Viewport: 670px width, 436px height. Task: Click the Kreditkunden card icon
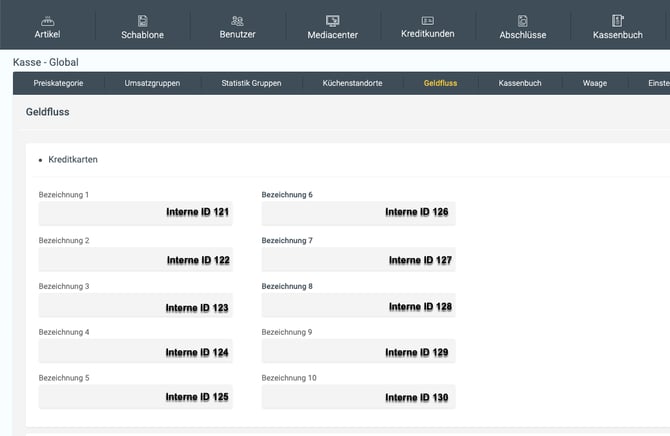[427, 20]
